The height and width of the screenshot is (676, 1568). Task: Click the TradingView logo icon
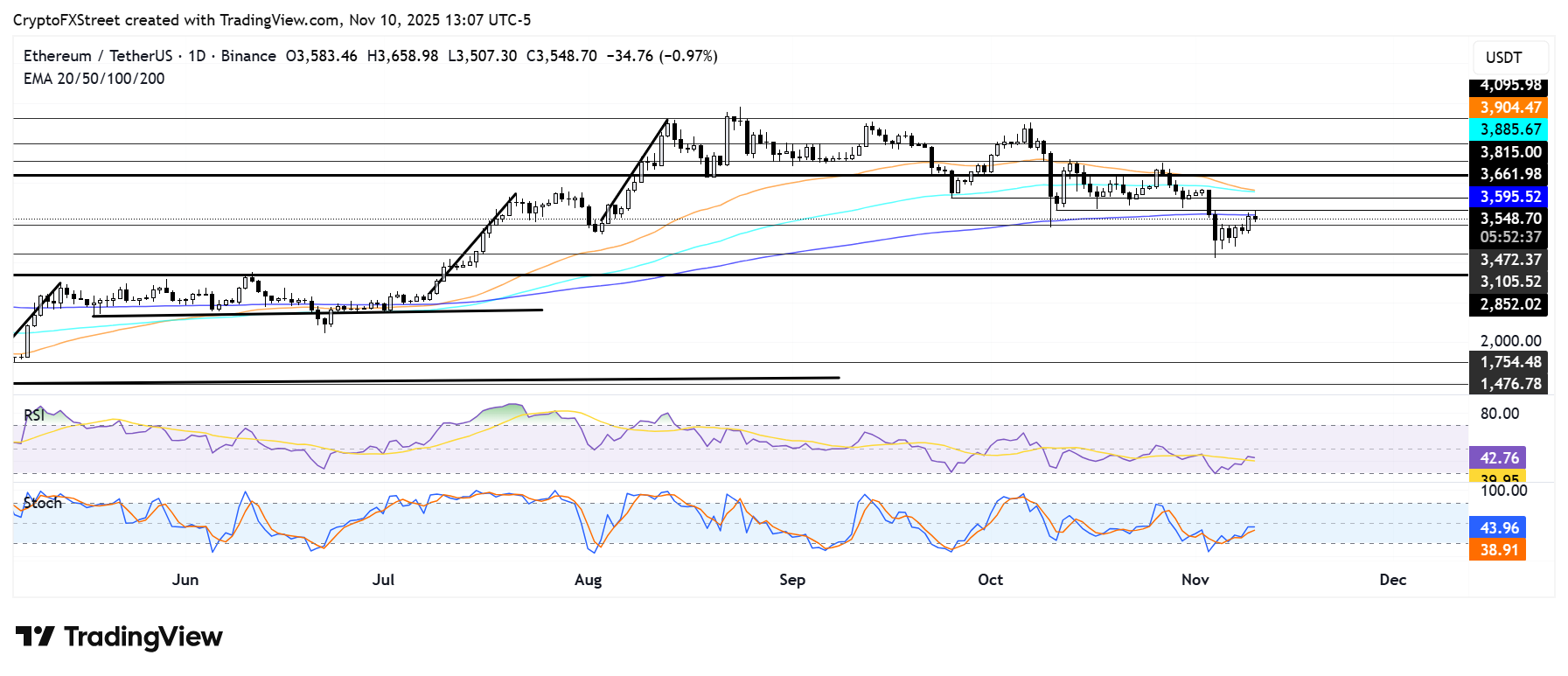pos(35,637)
